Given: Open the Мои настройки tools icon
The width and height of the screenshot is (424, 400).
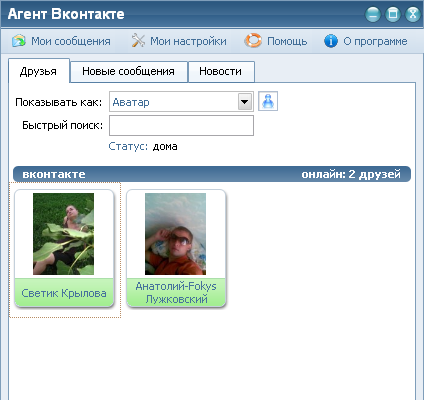Looking at the screenshot, I should 138,41.
